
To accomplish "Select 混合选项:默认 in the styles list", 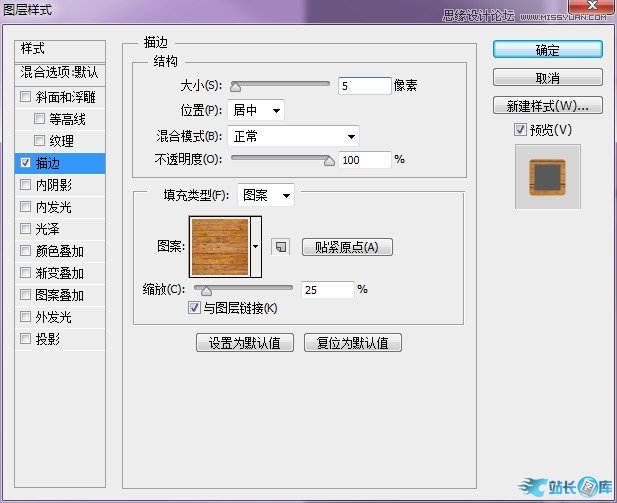I will coord(61,74).
